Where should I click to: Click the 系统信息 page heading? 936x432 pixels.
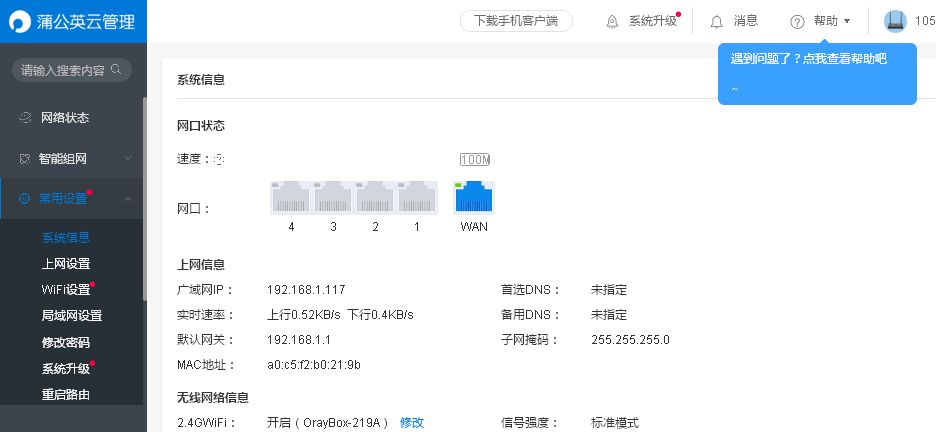201,80
